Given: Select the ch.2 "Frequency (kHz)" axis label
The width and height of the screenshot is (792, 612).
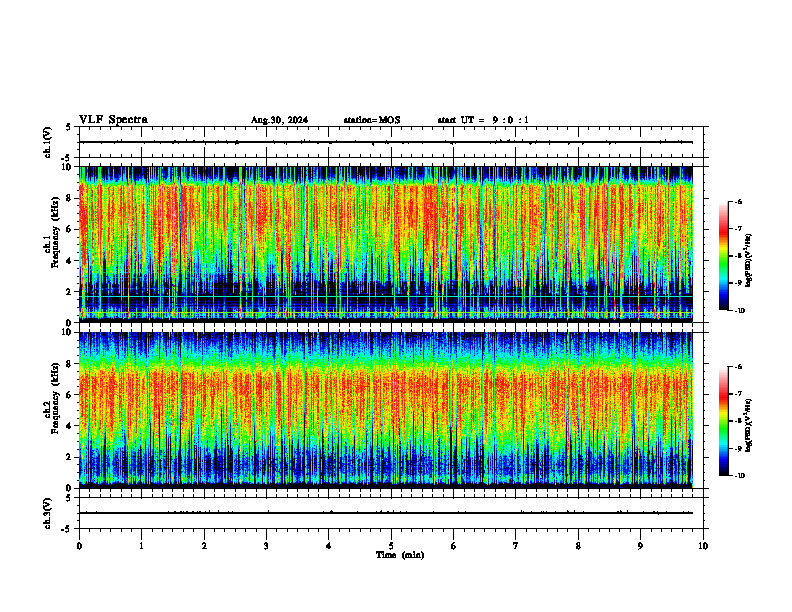Looking at the screenshot, I should pos(55,397).
